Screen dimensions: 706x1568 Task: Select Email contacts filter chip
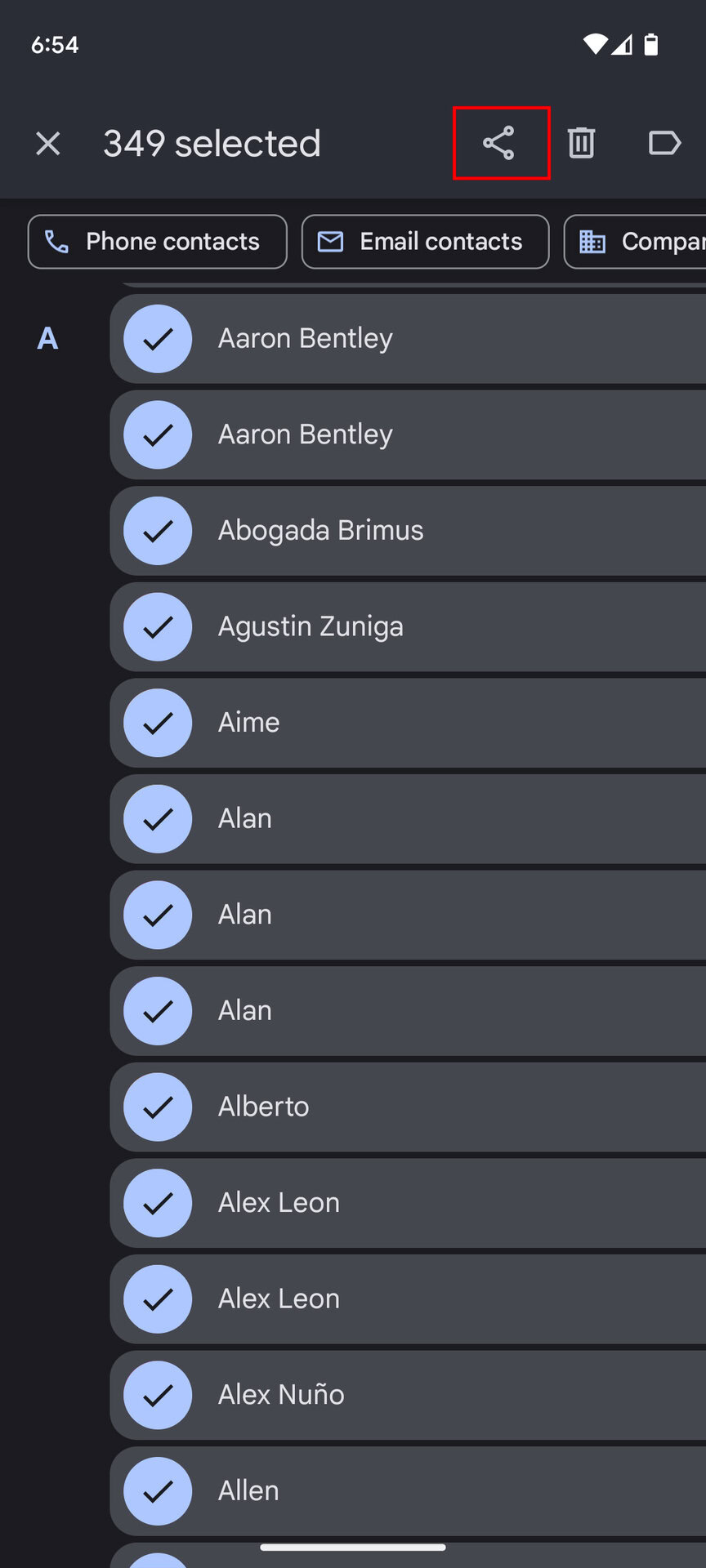(x=425, y=242)
